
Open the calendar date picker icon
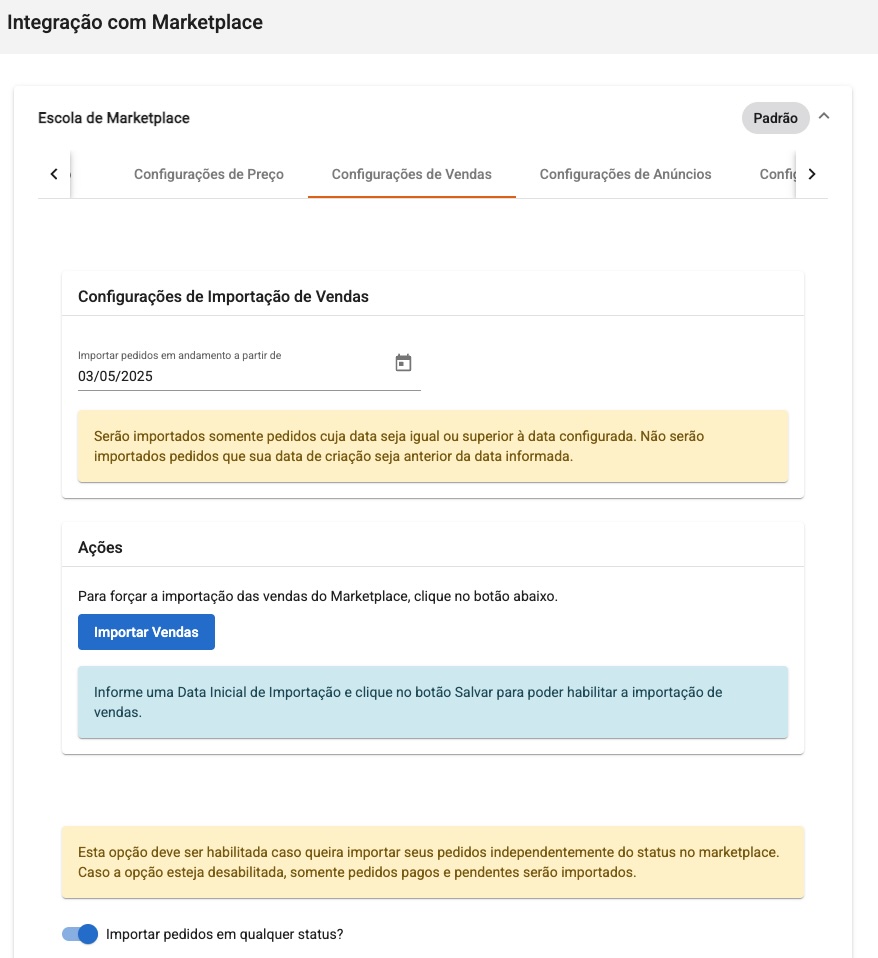(x=403, y=363)
